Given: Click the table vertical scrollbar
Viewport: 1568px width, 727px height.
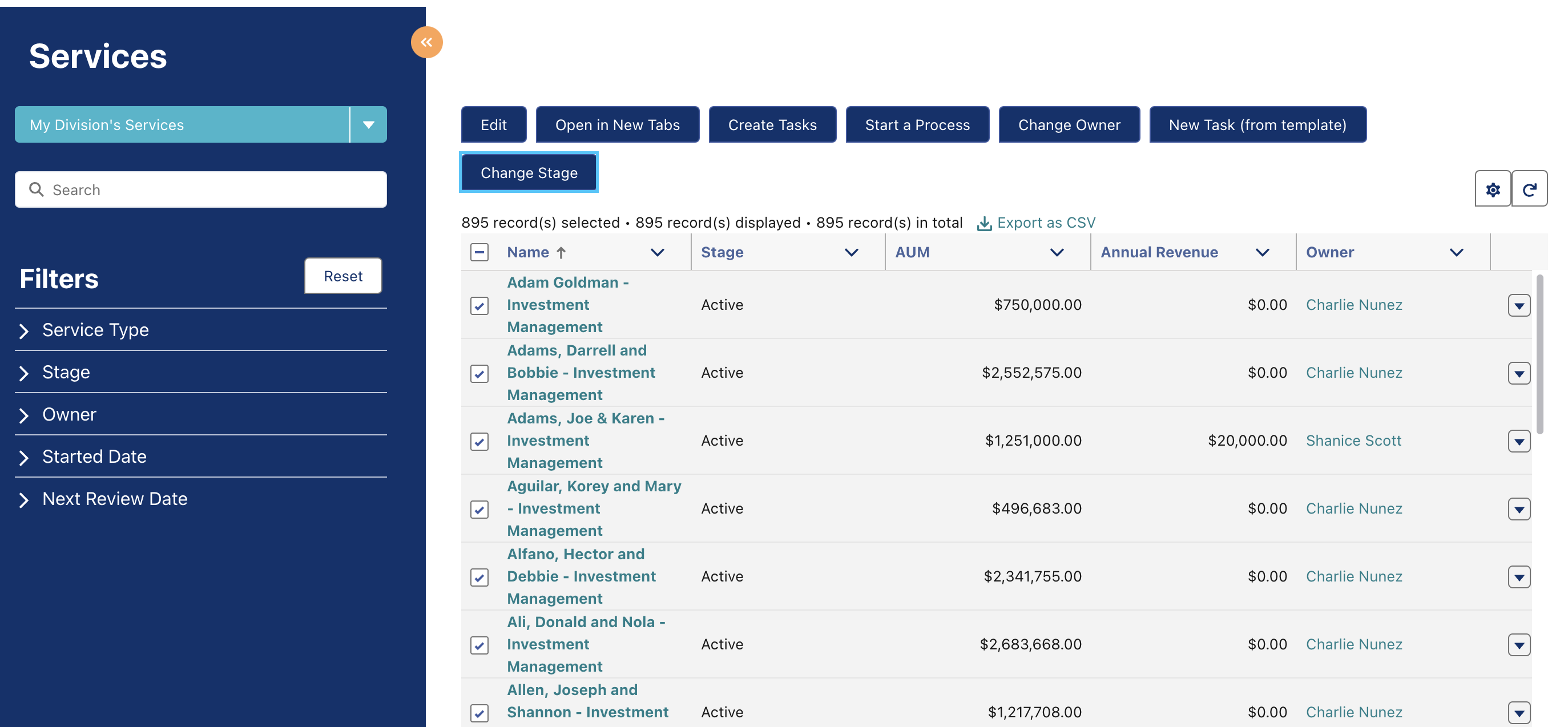Looking at the screenshot, I should [1539, 355].
